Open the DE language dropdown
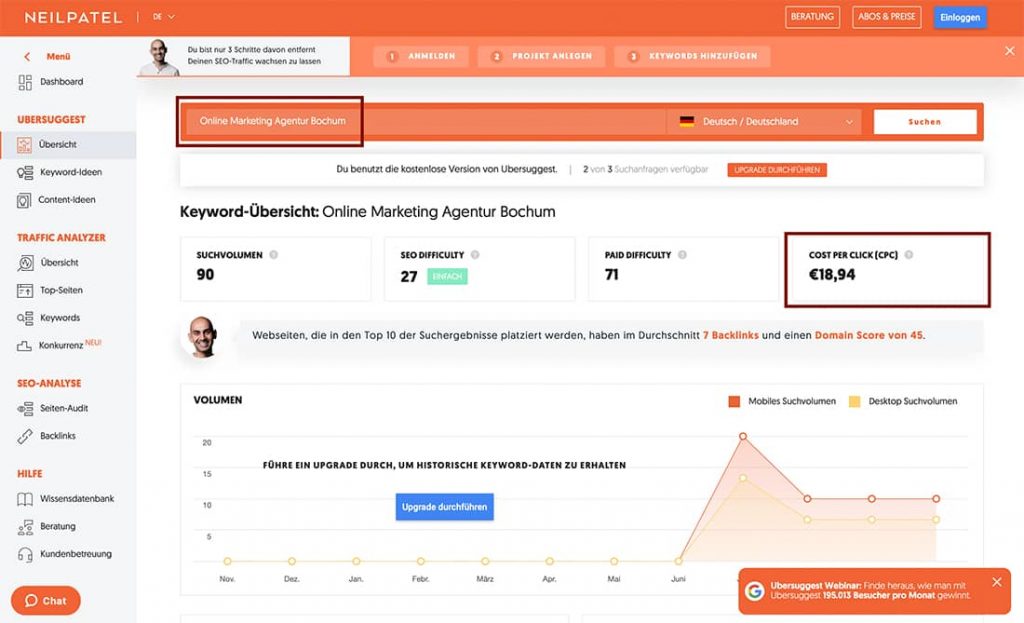Viewport: 1024px width, 623px height. tap(164, 17)
